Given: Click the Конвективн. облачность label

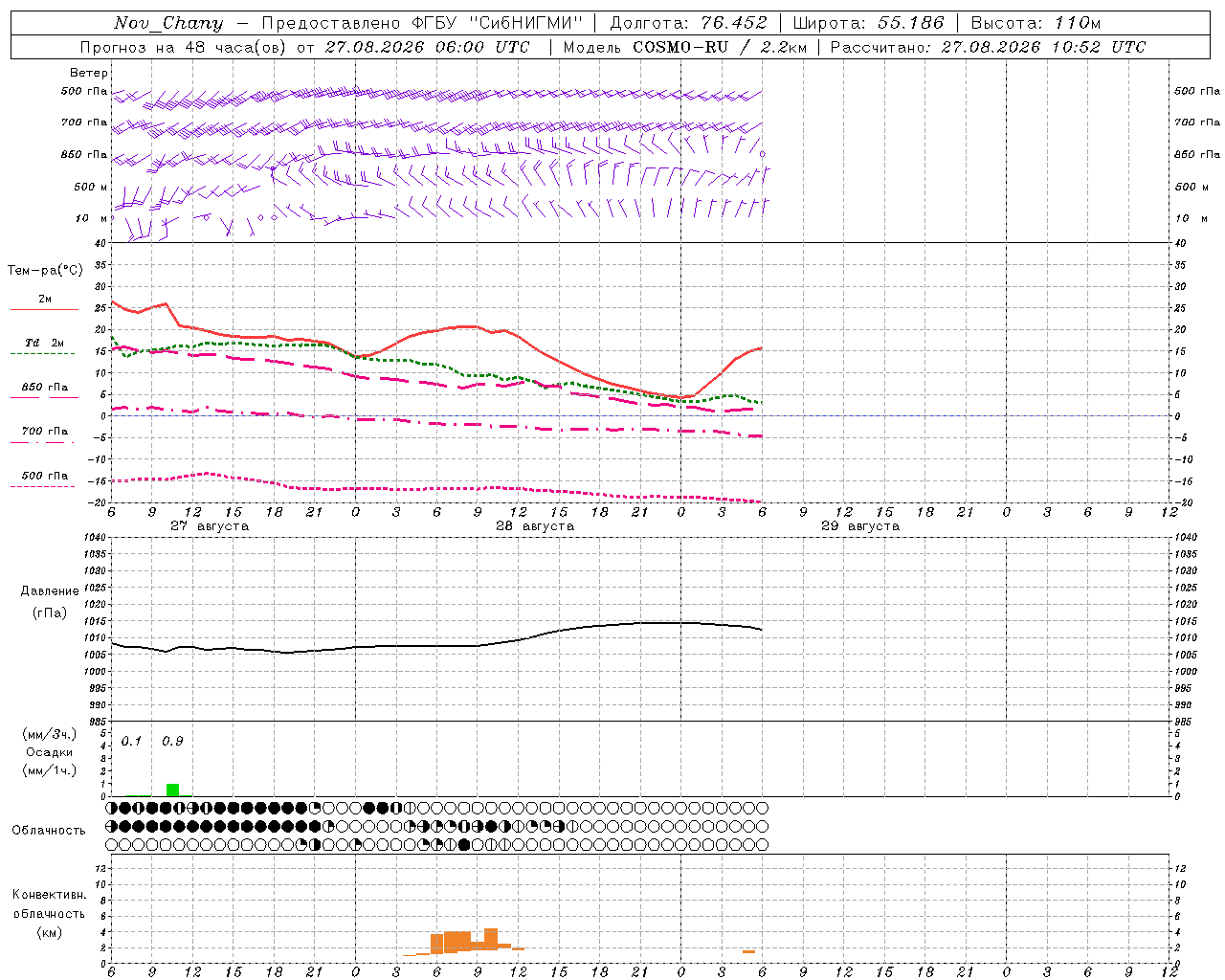Looking at the screenshot, I should coord(49,913).
